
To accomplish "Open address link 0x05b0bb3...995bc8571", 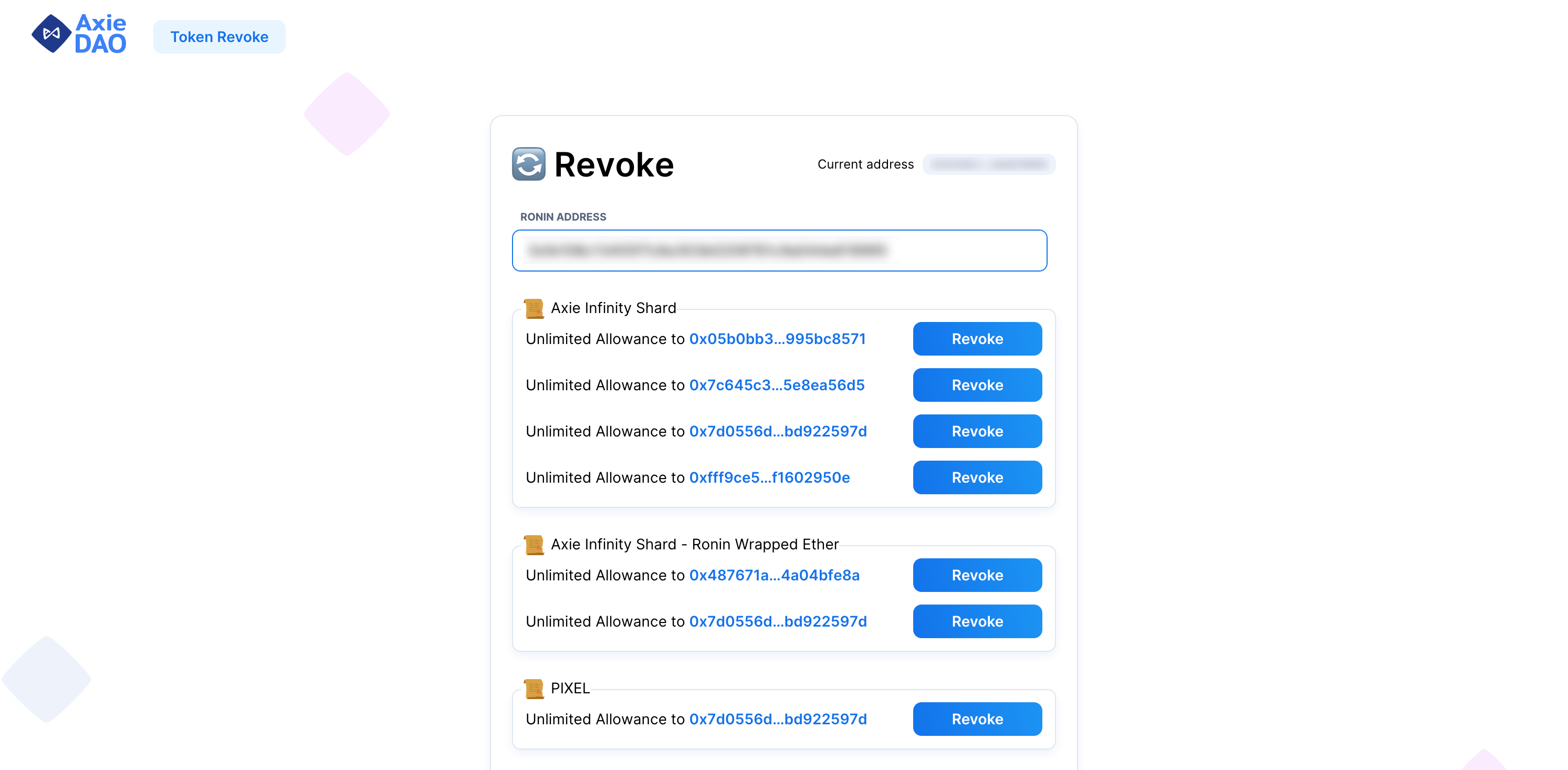I will tap(777, 338).
